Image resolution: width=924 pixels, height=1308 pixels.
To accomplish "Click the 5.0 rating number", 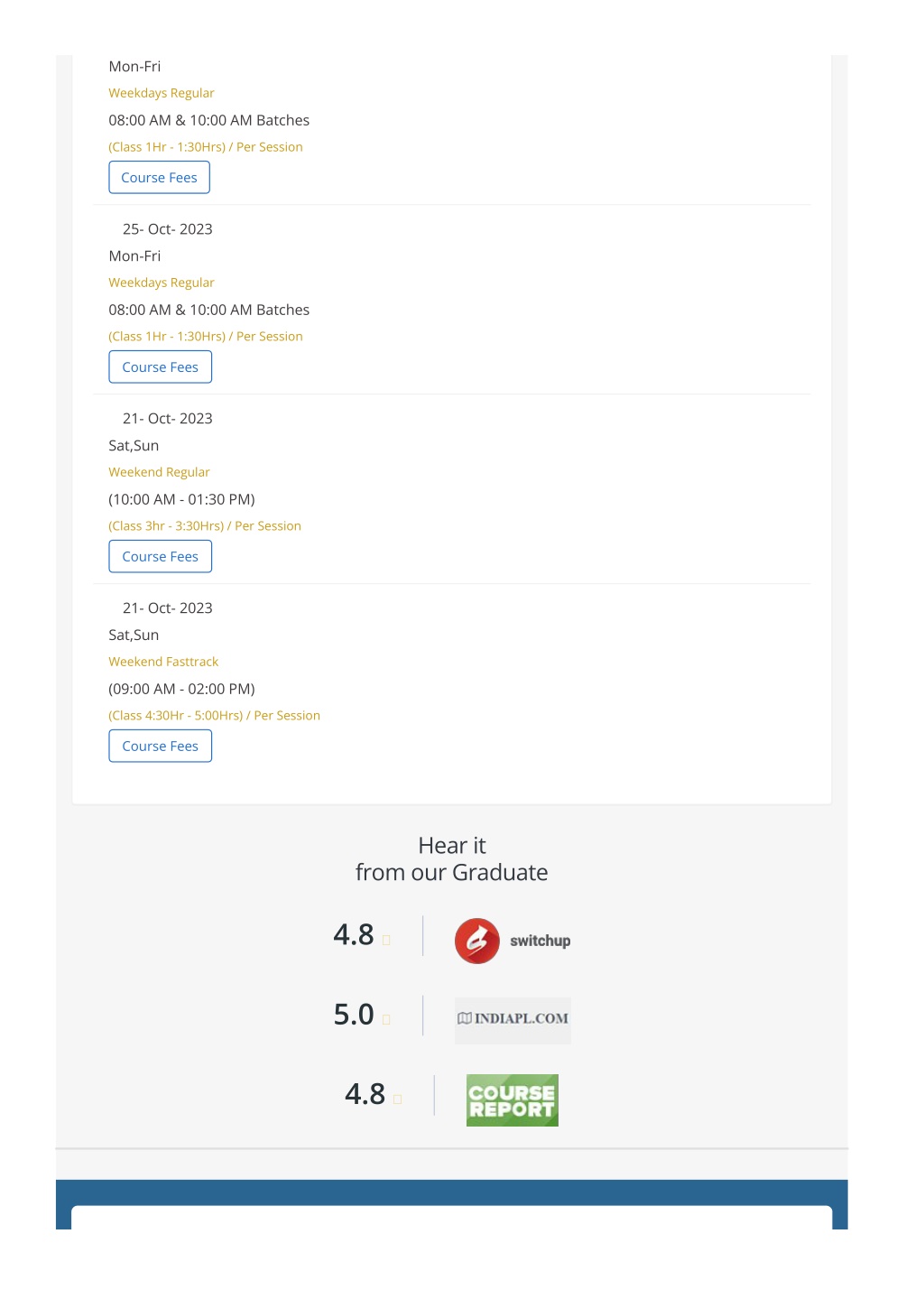I will pyautogui.click(x=354, y=1014).
